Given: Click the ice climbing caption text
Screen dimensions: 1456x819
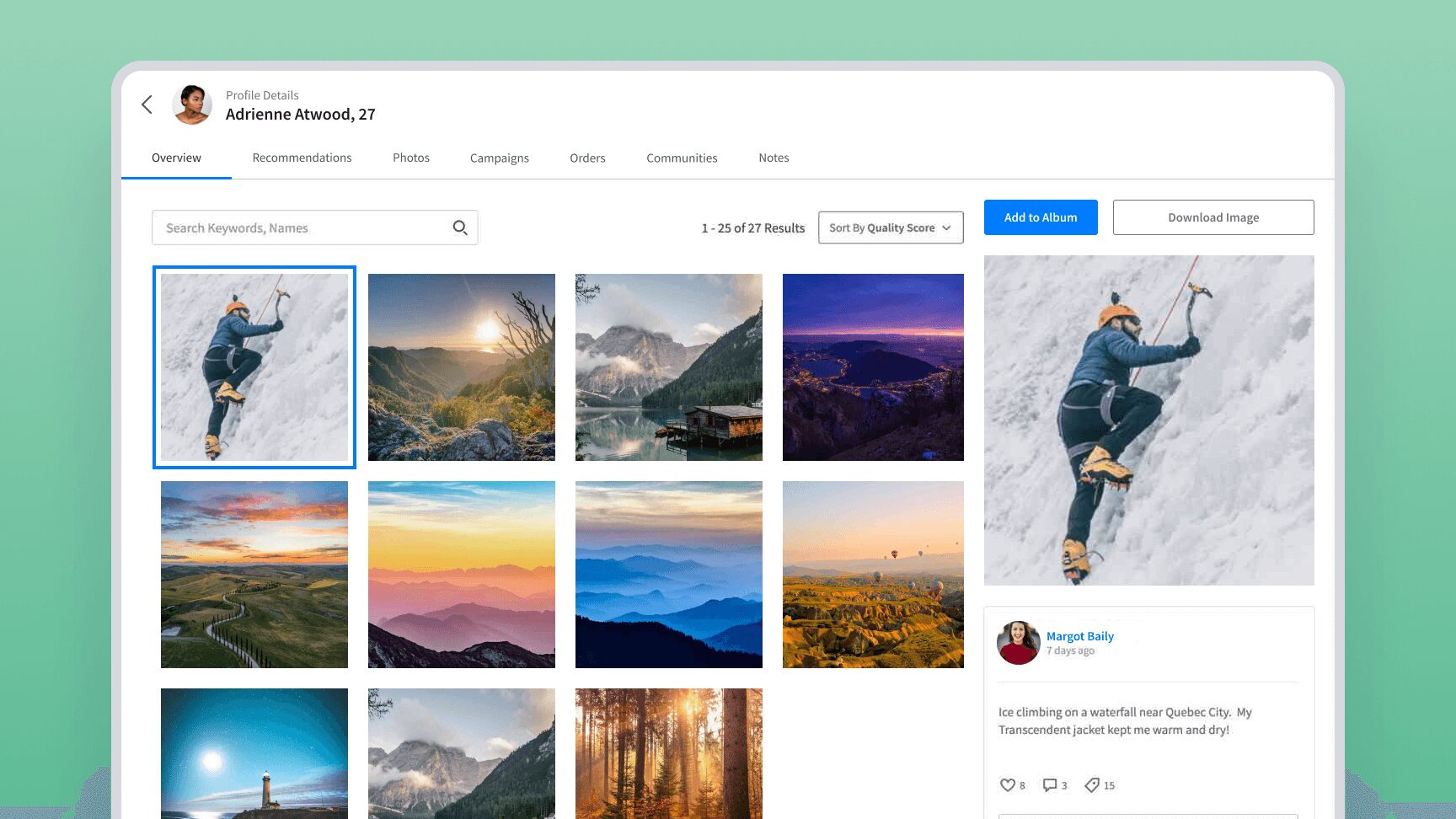Looking at the screenshot, I should click(1125, 721).
